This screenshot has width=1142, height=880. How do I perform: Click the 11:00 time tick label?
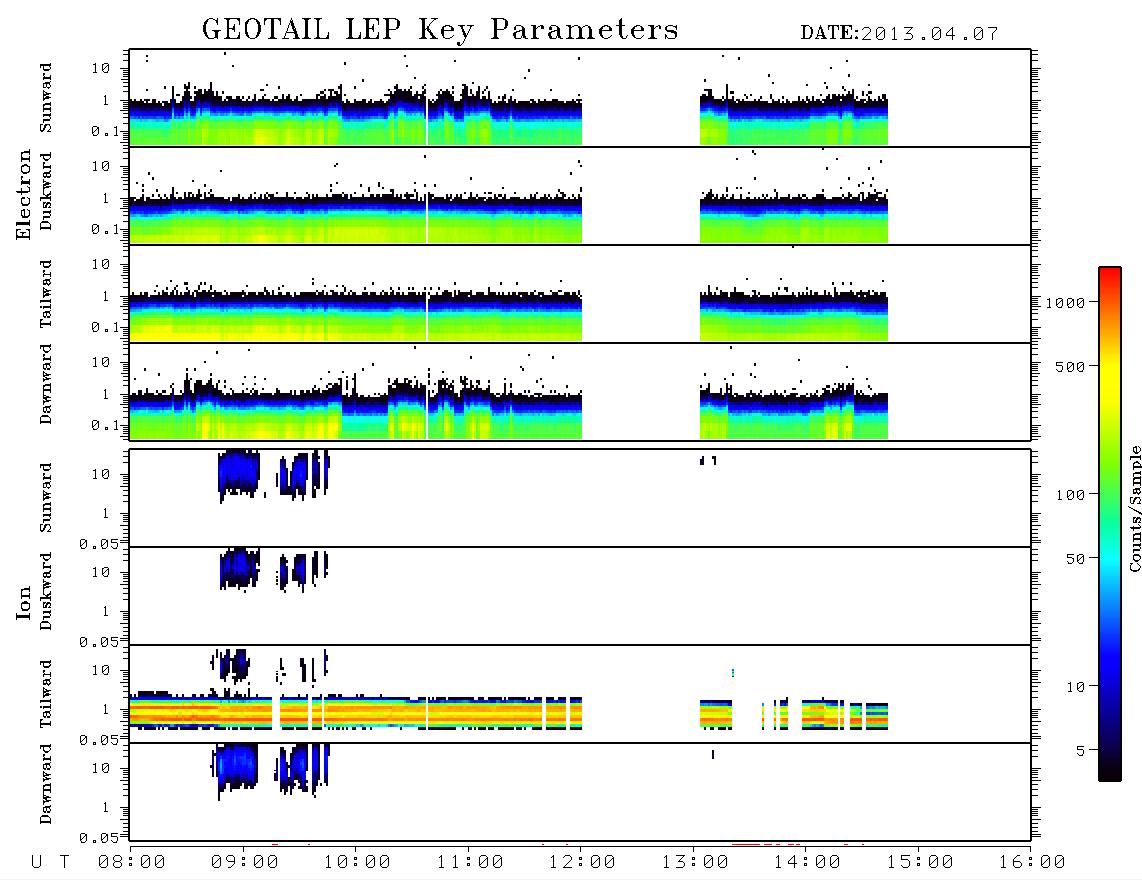coord(470,862)
